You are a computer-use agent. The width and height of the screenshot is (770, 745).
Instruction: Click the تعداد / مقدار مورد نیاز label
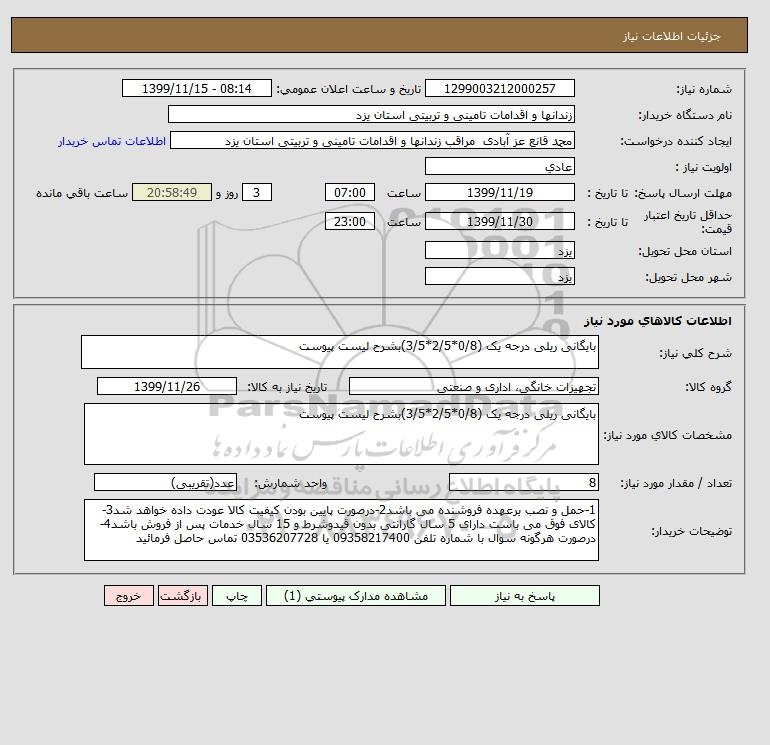point(676,484)
